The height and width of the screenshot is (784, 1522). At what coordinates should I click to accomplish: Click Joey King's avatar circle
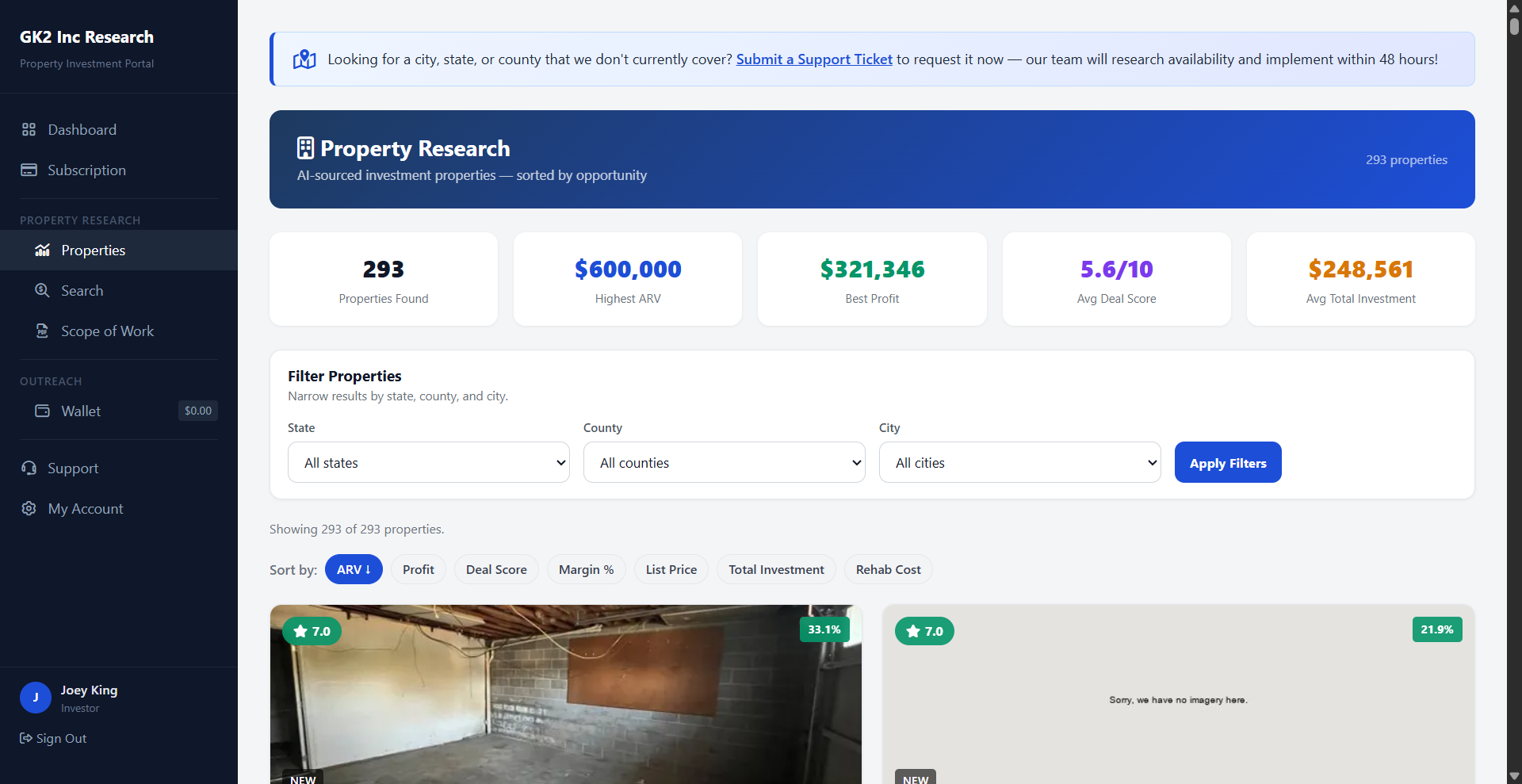coord(36,698)
